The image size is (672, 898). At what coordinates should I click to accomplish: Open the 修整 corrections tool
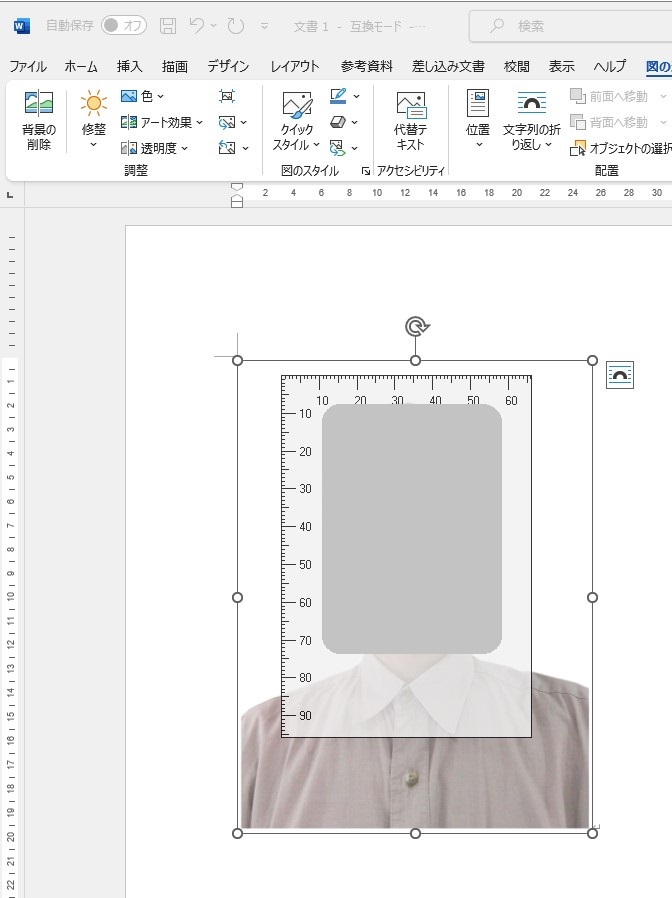click(93, 120)
